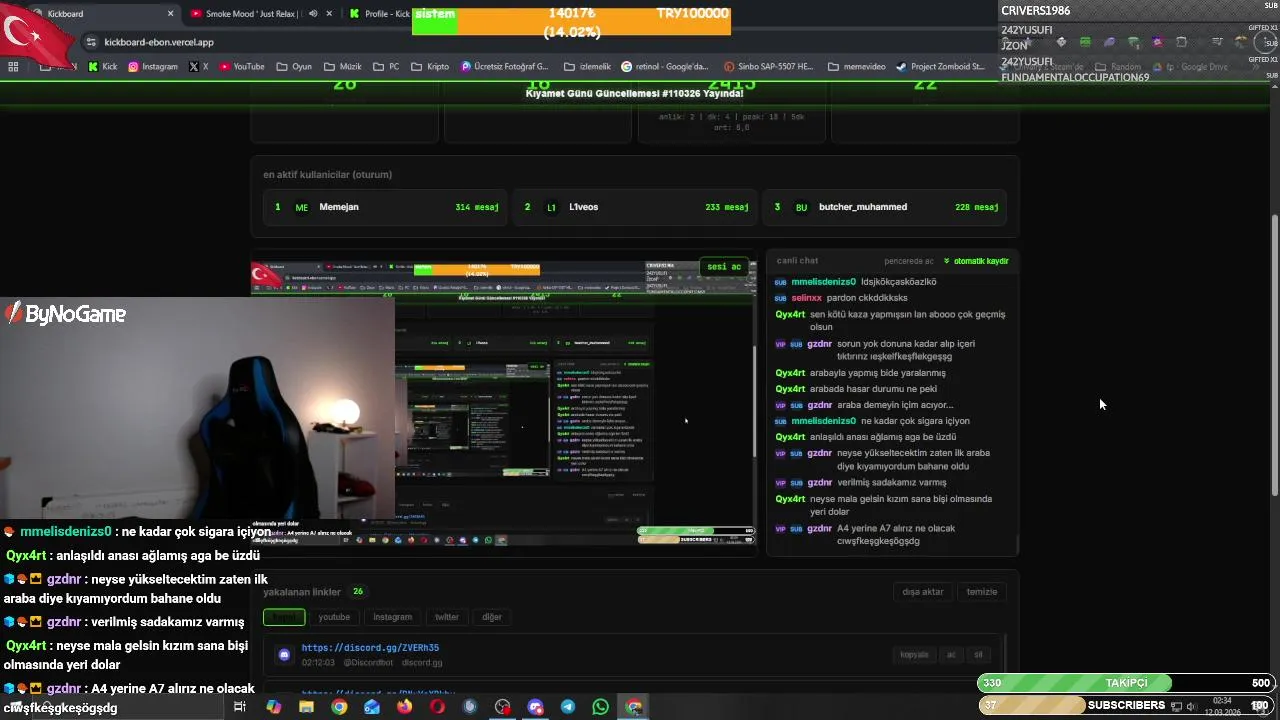
Task: Close the Kickboard browser tab
Action: [x=170, y=14]
